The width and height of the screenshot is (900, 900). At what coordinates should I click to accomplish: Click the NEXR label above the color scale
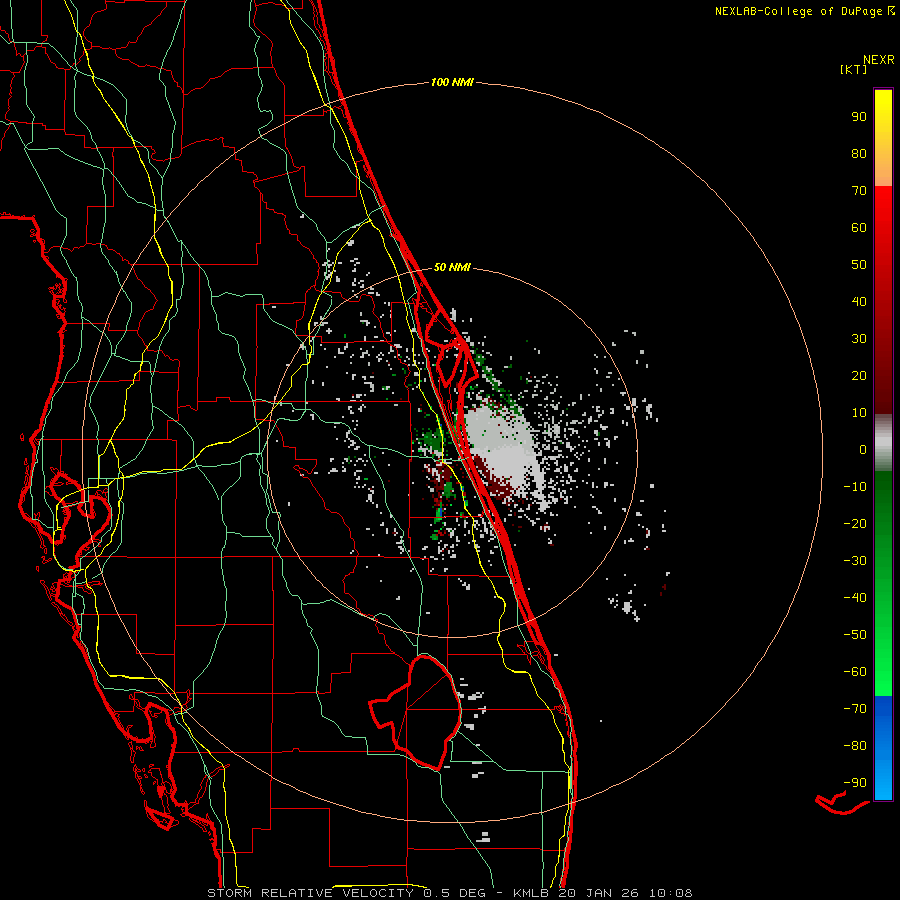point(879,60)
